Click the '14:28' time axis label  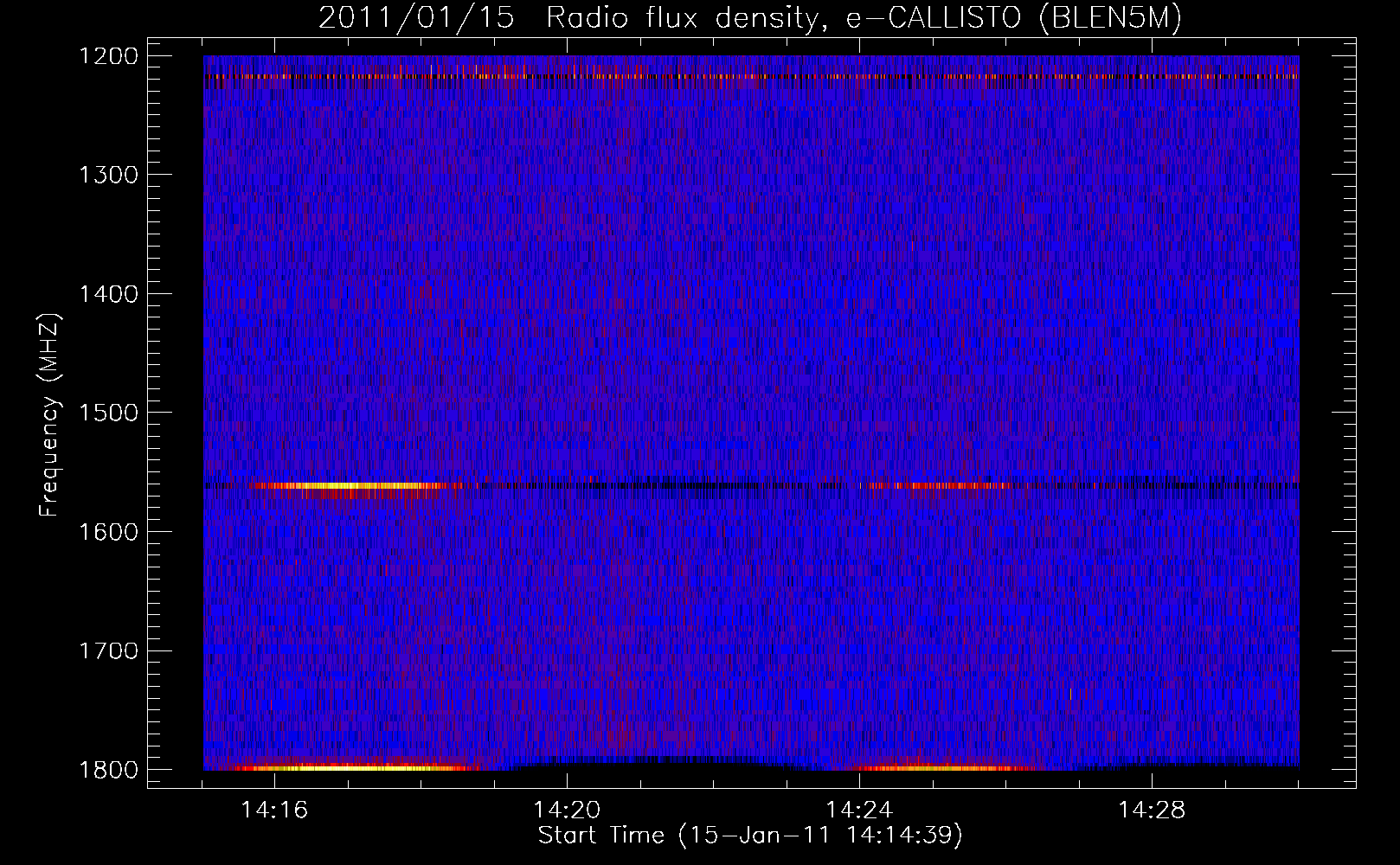pyautogui.click(x=1152, y=811)
